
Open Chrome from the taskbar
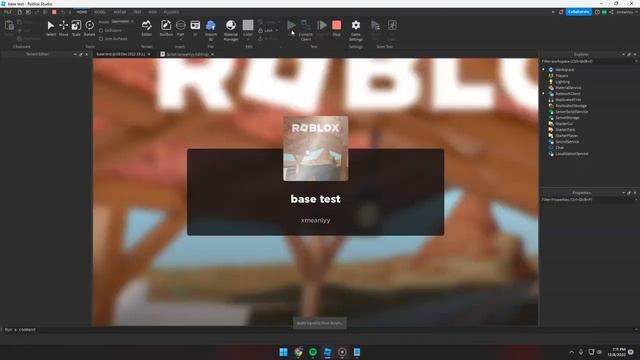pyautogui.click(x=298, y=352)
